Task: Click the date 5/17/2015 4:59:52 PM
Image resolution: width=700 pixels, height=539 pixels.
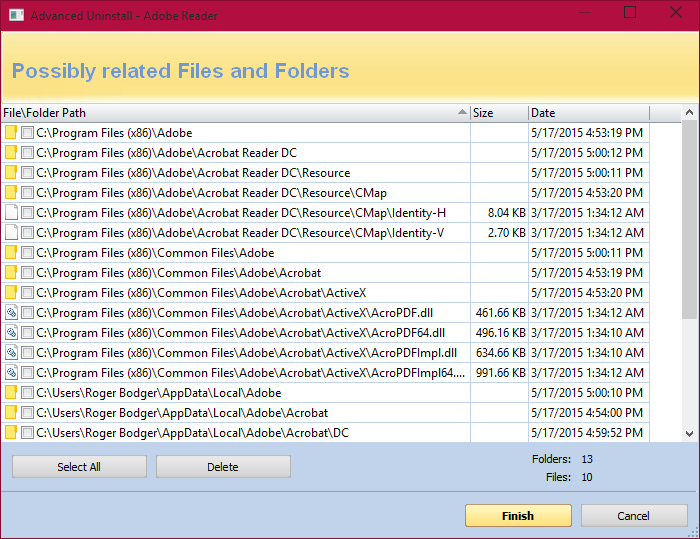Action: [x=587, y=433]
